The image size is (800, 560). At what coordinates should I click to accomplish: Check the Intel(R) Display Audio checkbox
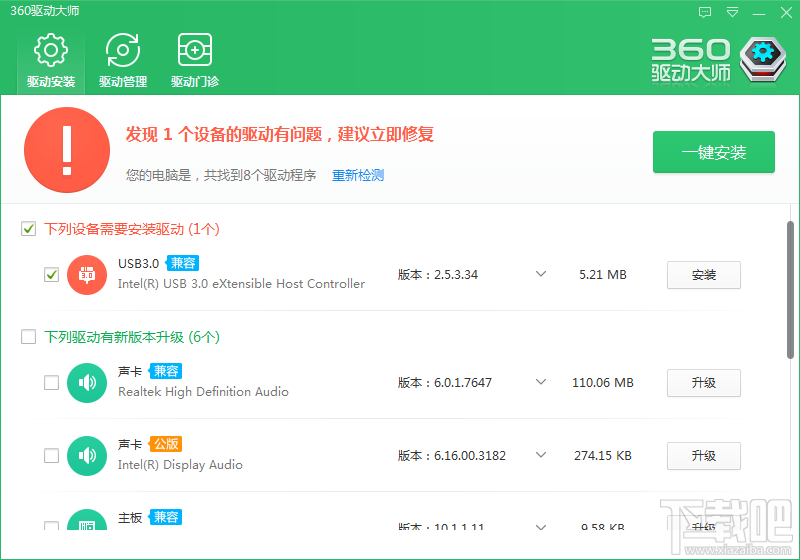point(52,455)
